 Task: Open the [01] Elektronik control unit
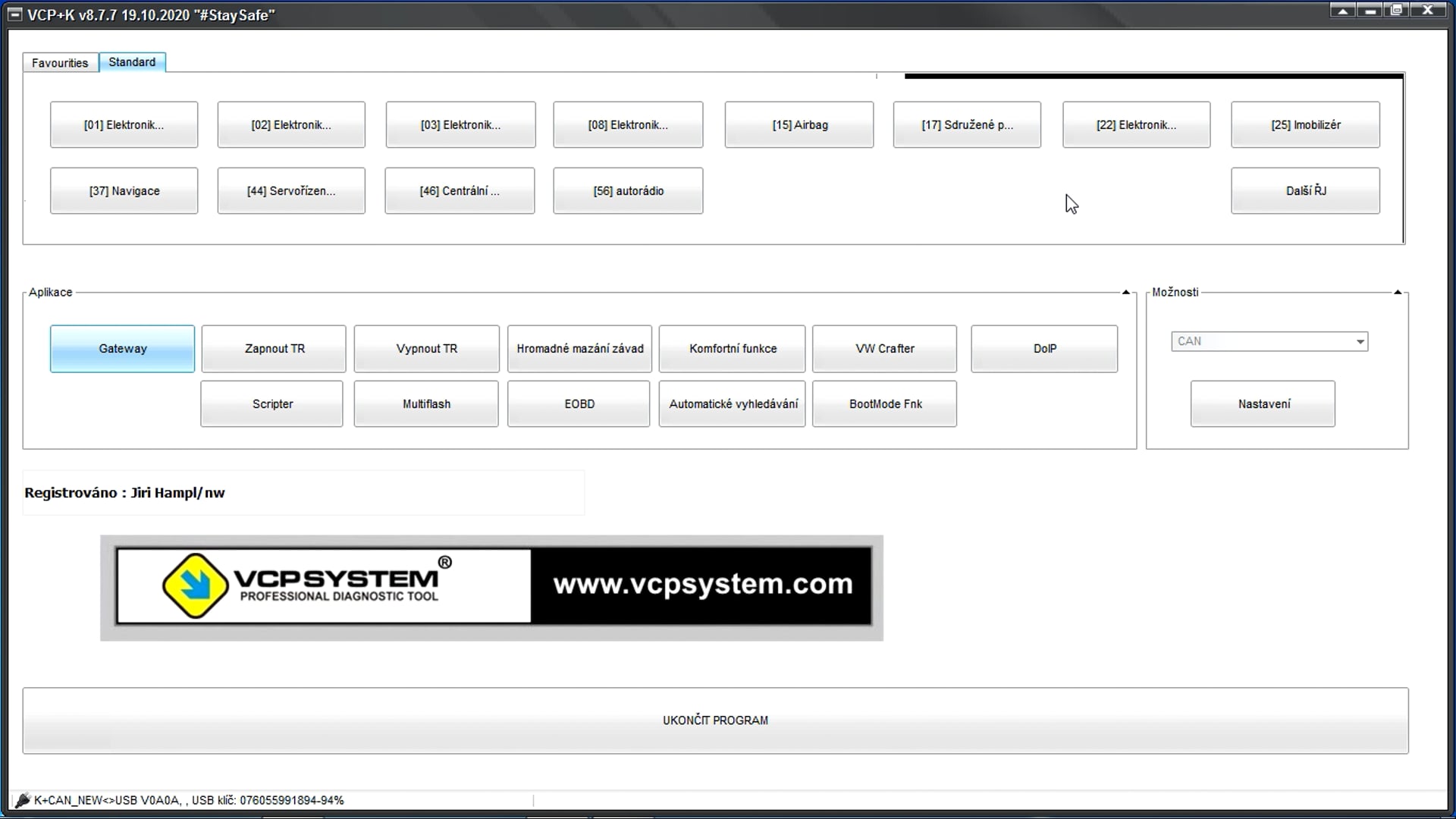[x=124, y=125]
